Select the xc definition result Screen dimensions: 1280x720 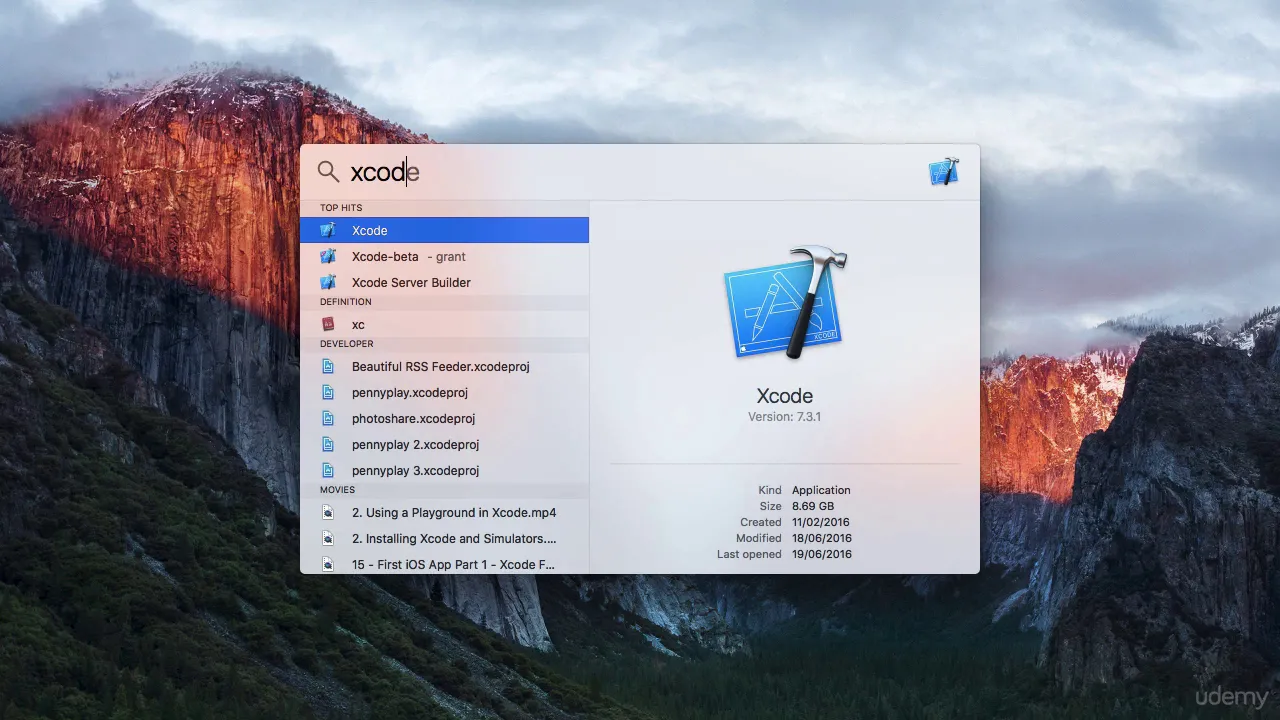[x=444, y=324]
